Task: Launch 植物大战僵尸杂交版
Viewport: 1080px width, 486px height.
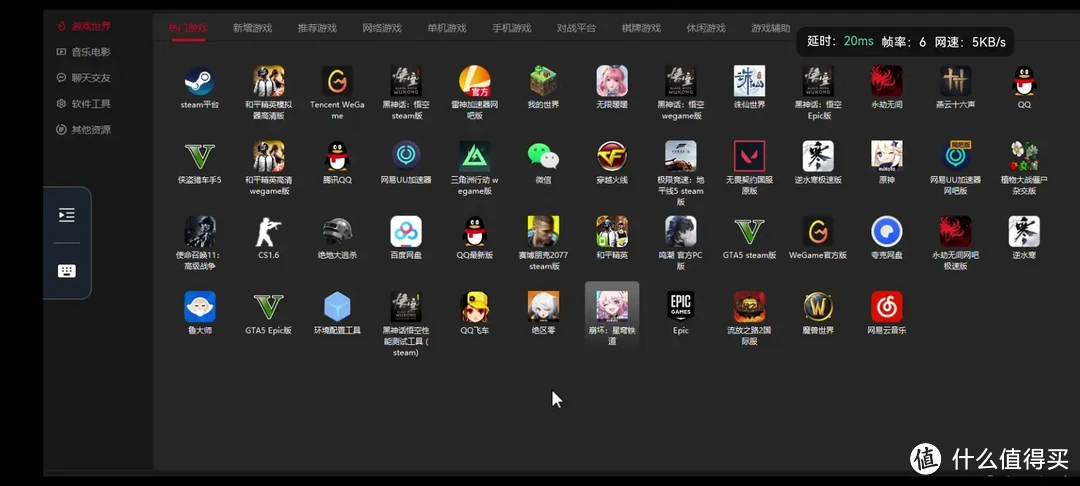Action: coord(1024,156)
